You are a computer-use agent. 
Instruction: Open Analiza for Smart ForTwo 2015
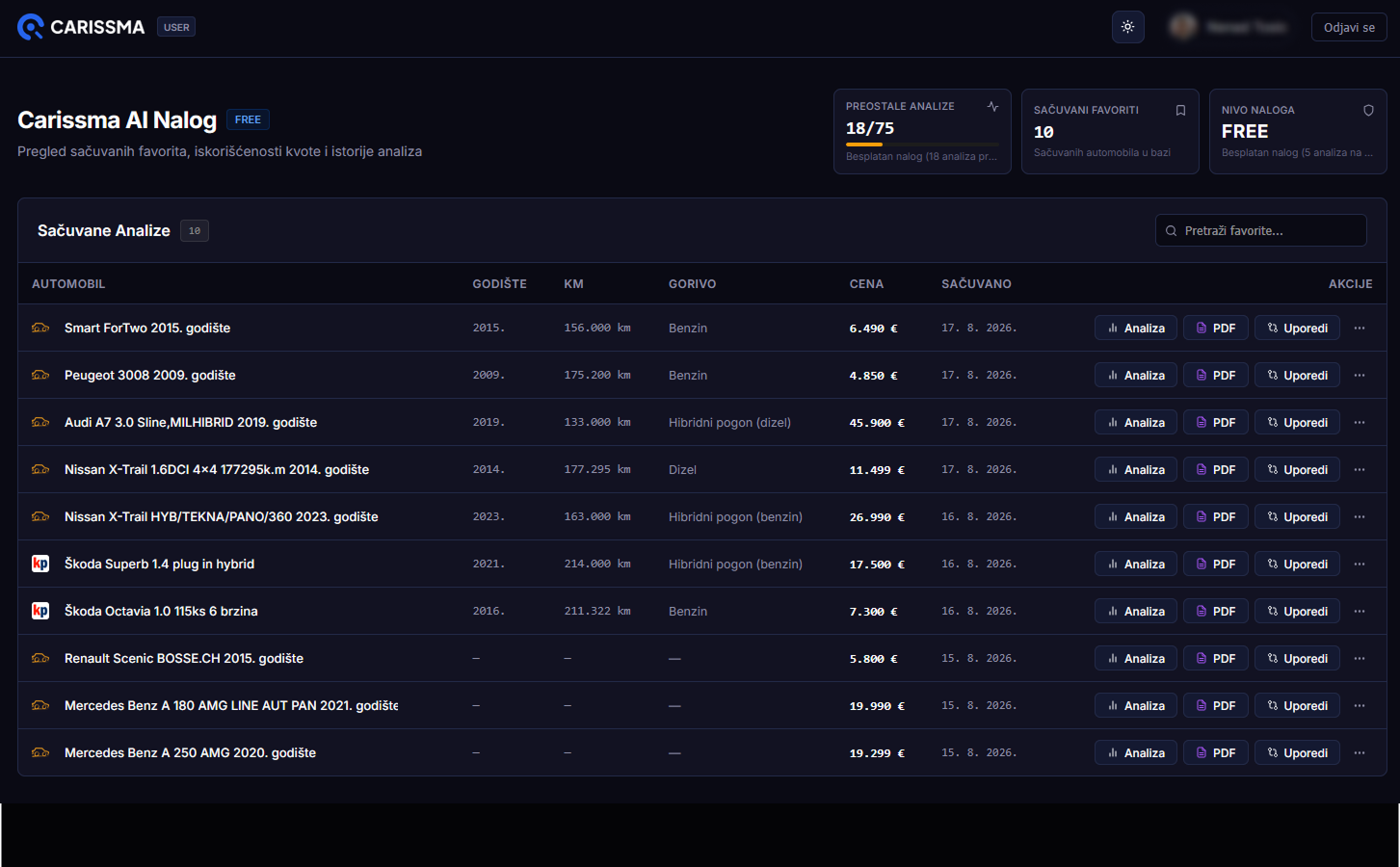pos(1136,328)
